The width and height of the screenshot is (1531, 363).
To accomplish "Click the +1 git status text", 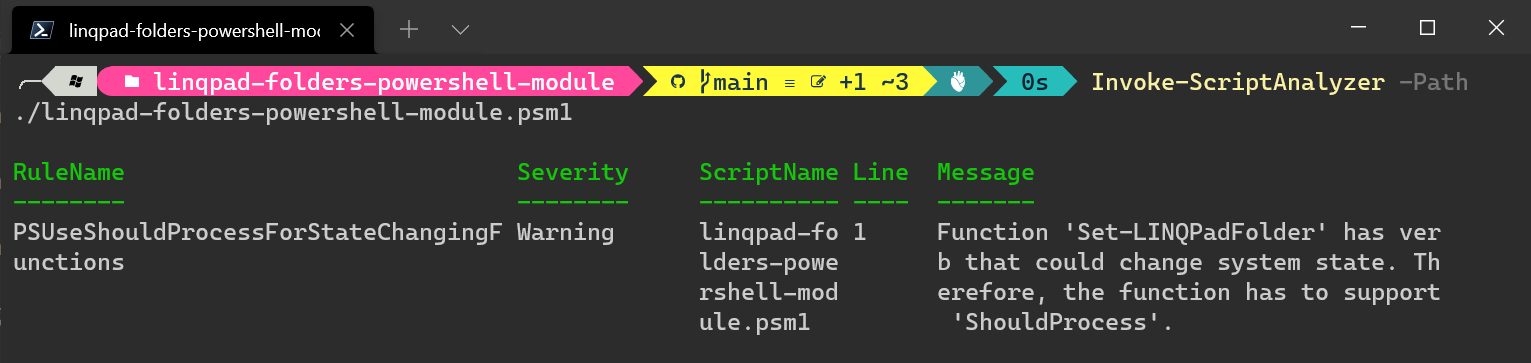I will (852, 82).
